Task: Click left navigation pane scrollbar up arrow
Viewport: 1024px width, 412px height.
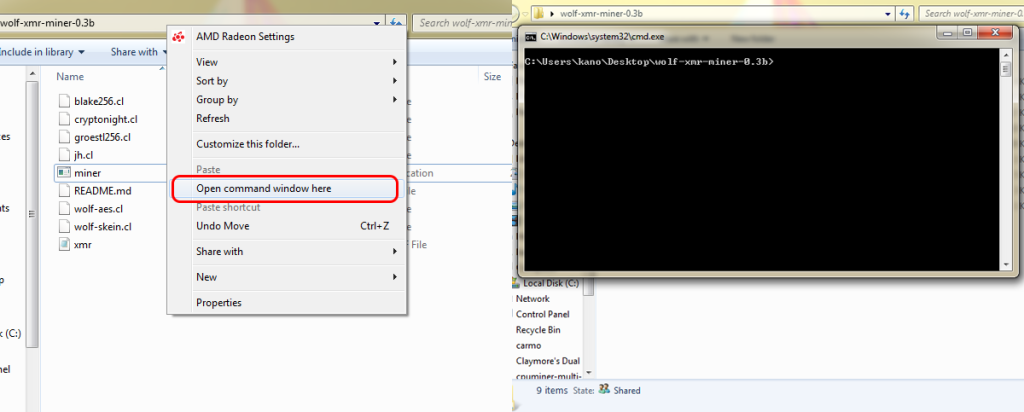Action: (x=33, y=74)
